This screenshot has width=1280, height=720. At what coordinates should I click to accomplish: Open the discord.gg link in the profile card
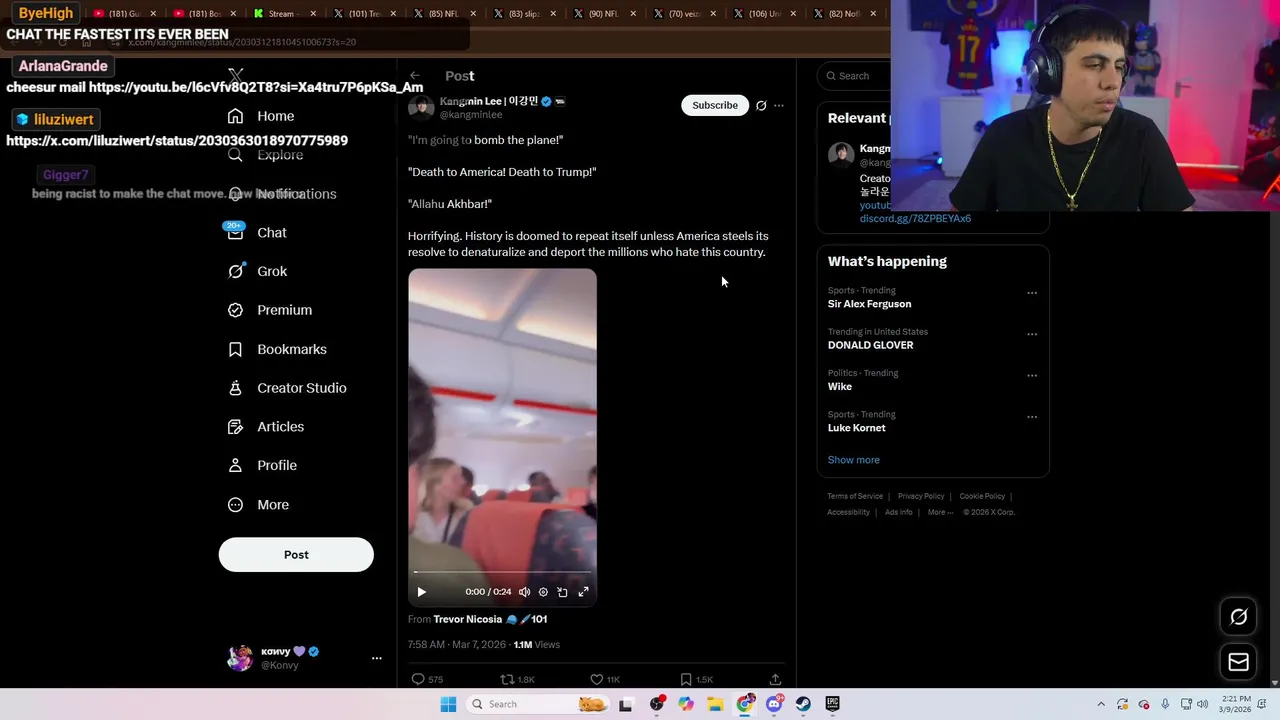[915, 218]
